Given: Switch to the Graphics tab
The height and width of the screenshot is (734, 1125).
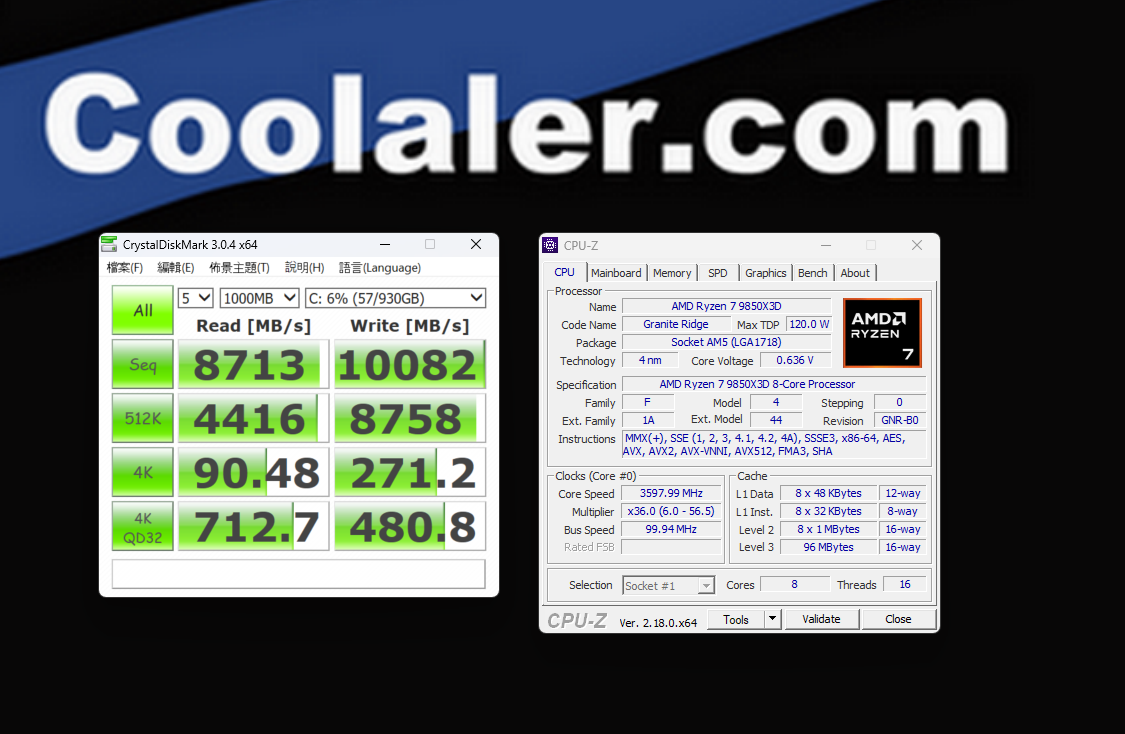Looking at the screenshot, I should pos(766,273).
